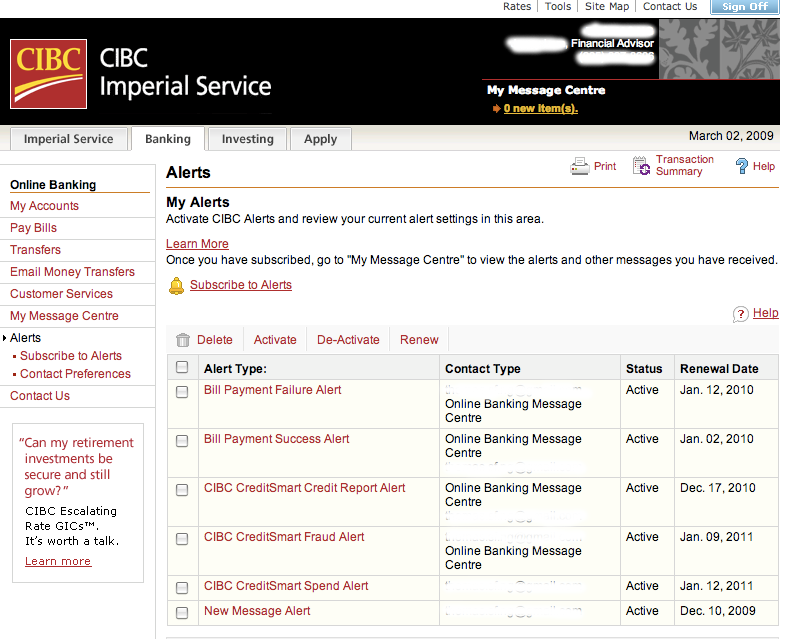Open Site Map in top menu
The width and height of the screenshot is (800, 639).
click(x=607, y=7)
